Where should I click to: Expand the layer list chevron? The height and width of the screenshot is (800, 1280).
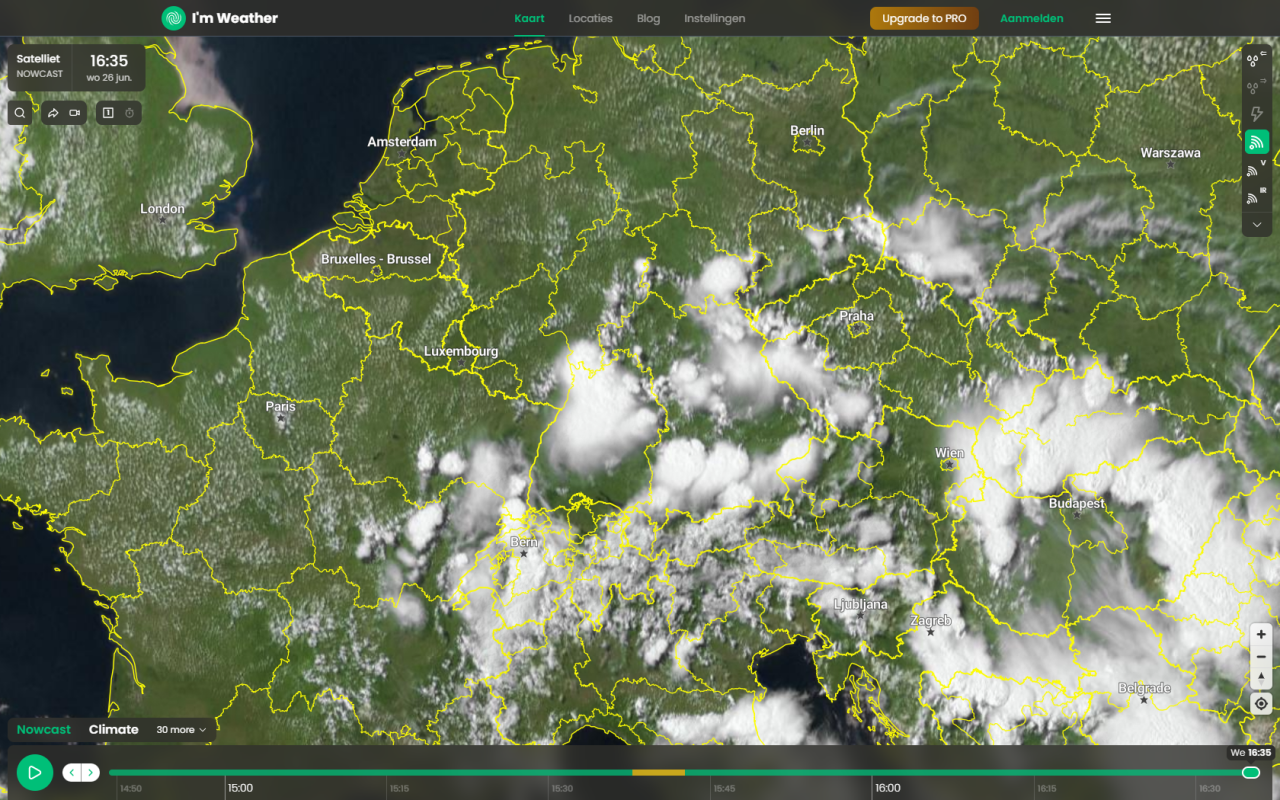click(x=1257, y=225)
